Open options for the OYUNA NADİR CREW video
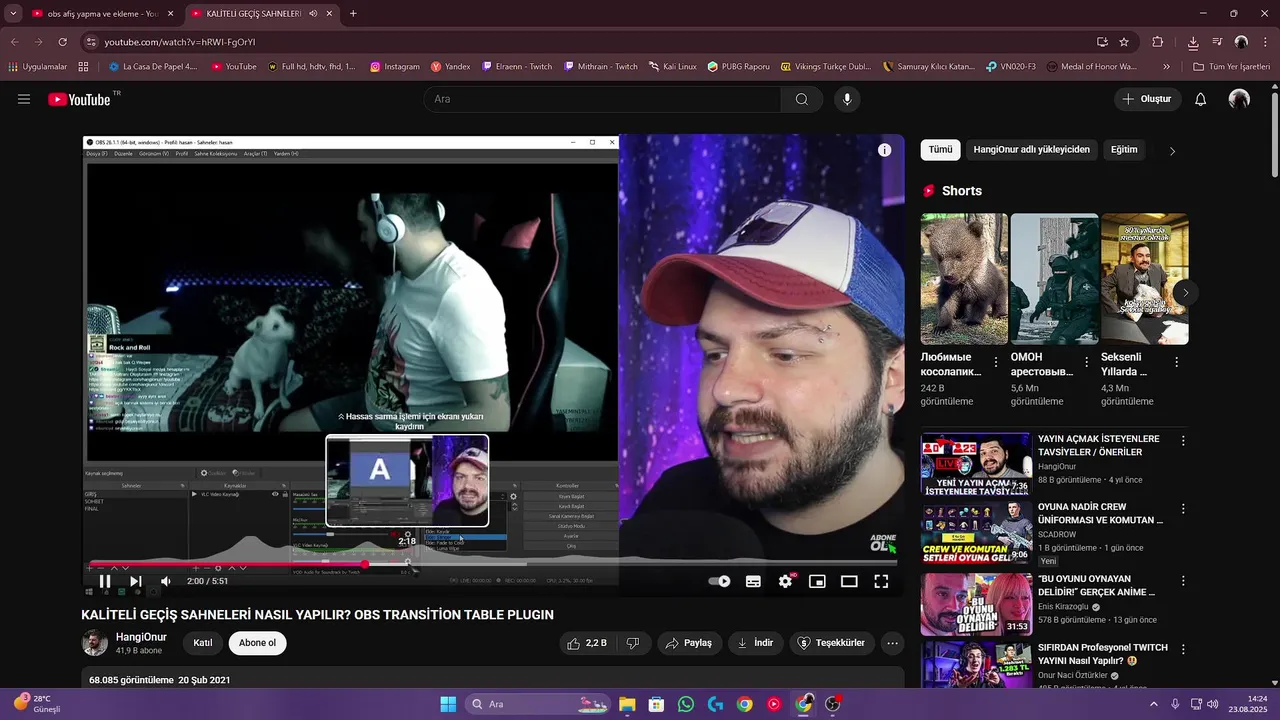This screenshot has width=1280, height=720. [x=1183, y=509]
